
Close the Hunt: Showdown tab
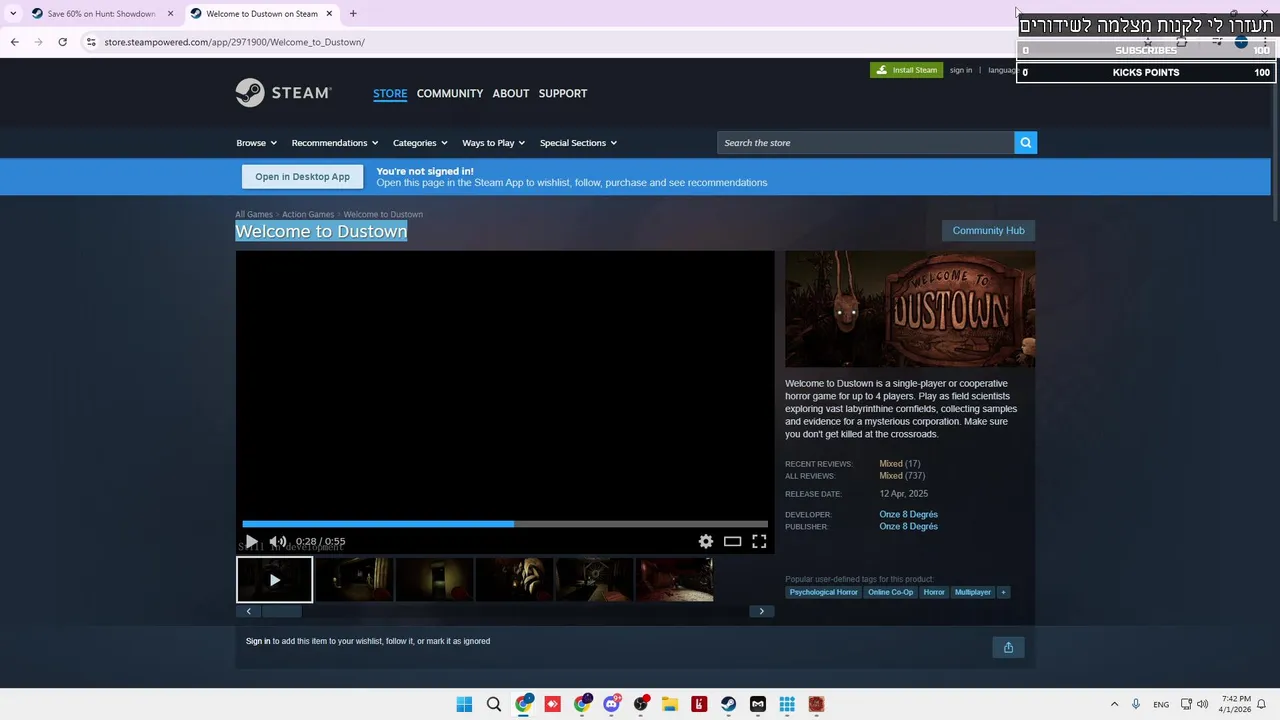(x=170, y=14)
